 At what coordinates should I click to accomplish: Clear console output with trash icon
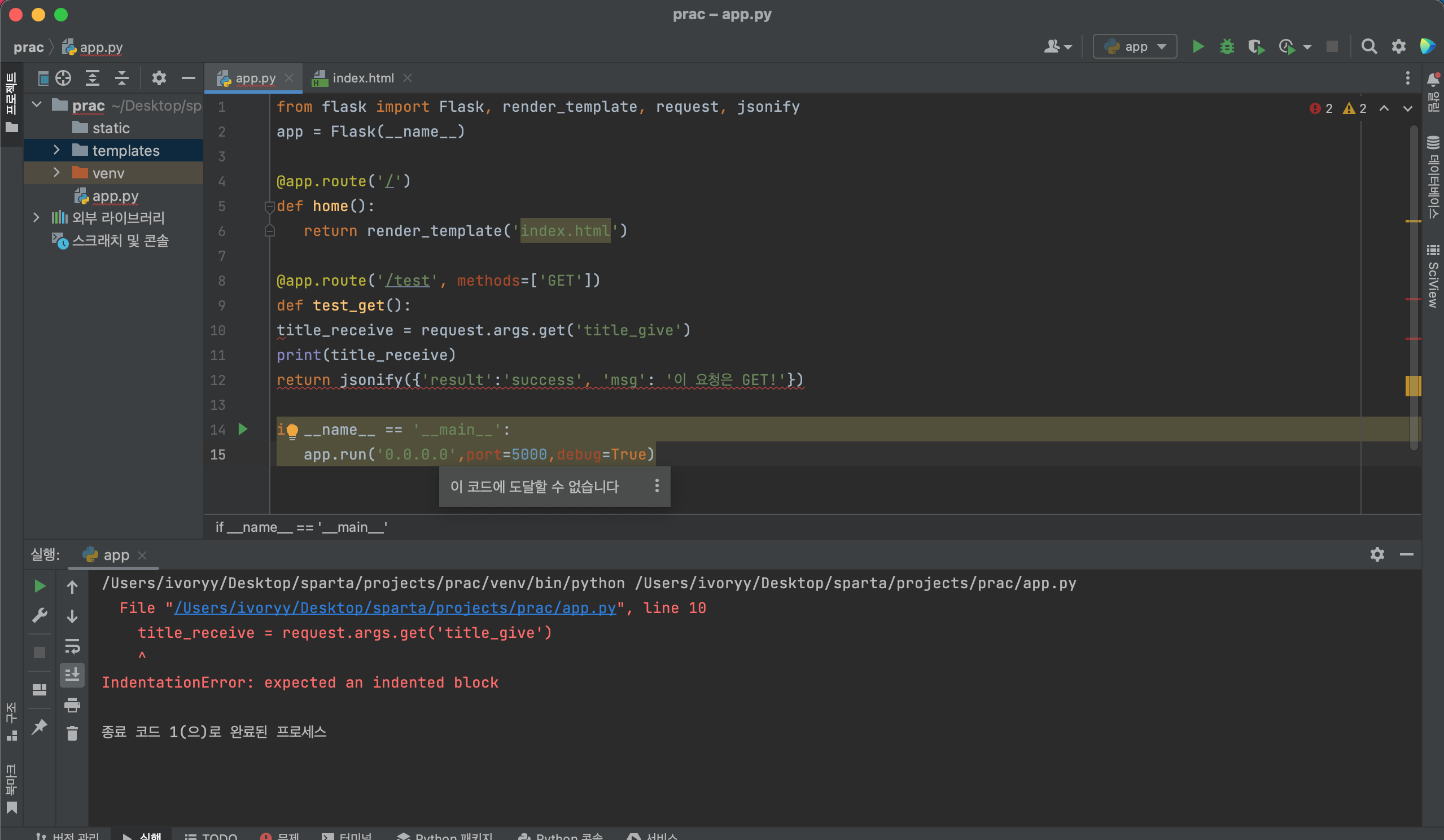72,734
